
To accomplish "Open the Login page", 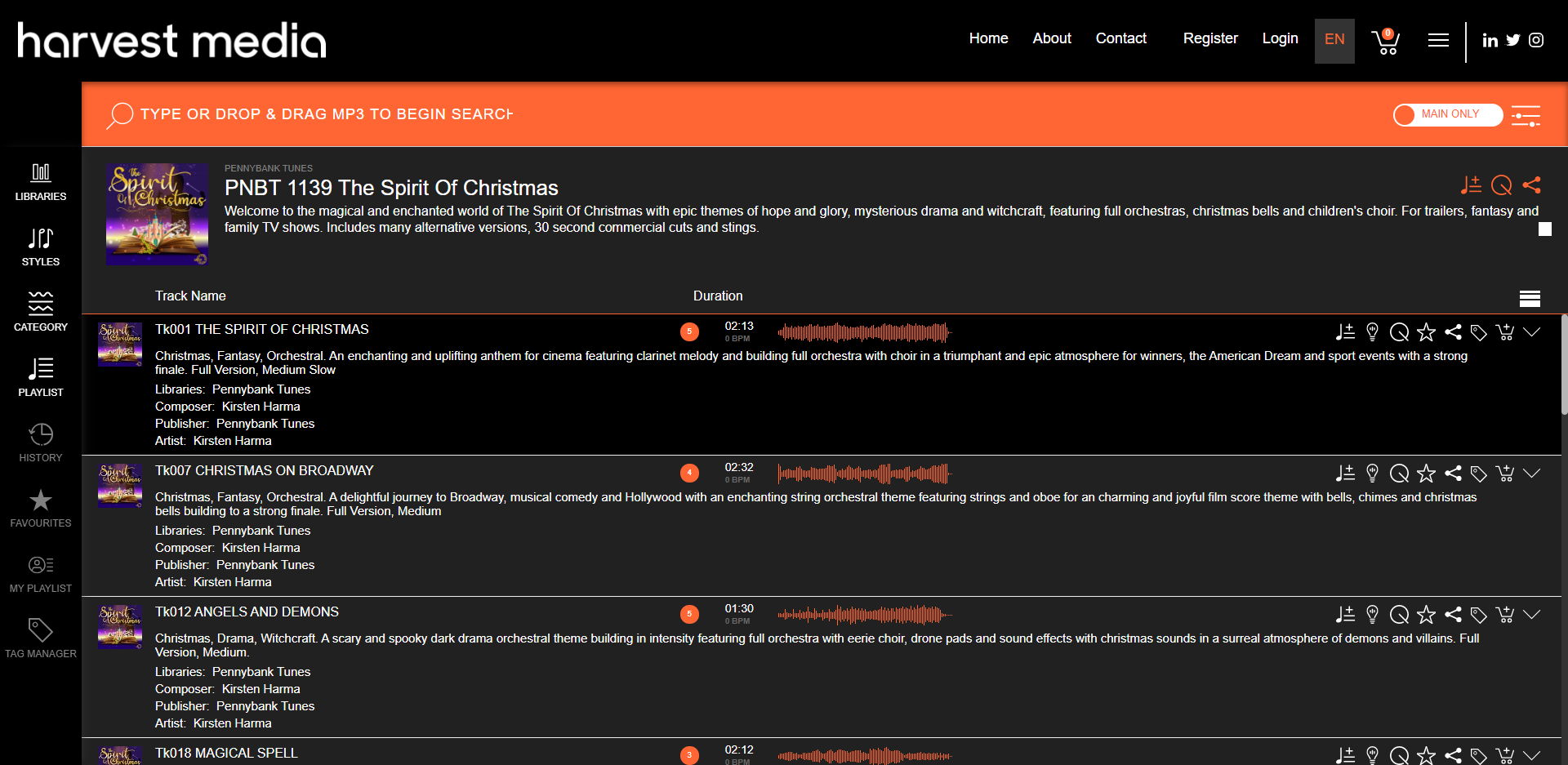I will point(1280,38).
